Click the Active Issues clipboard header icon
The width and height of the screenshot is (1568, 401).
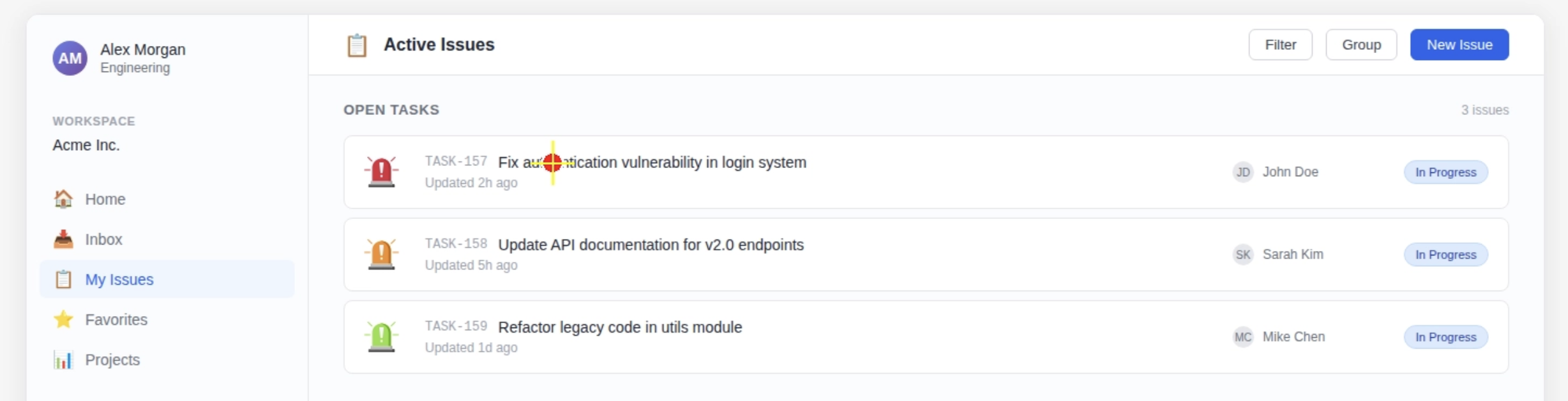tap(357, 45)
